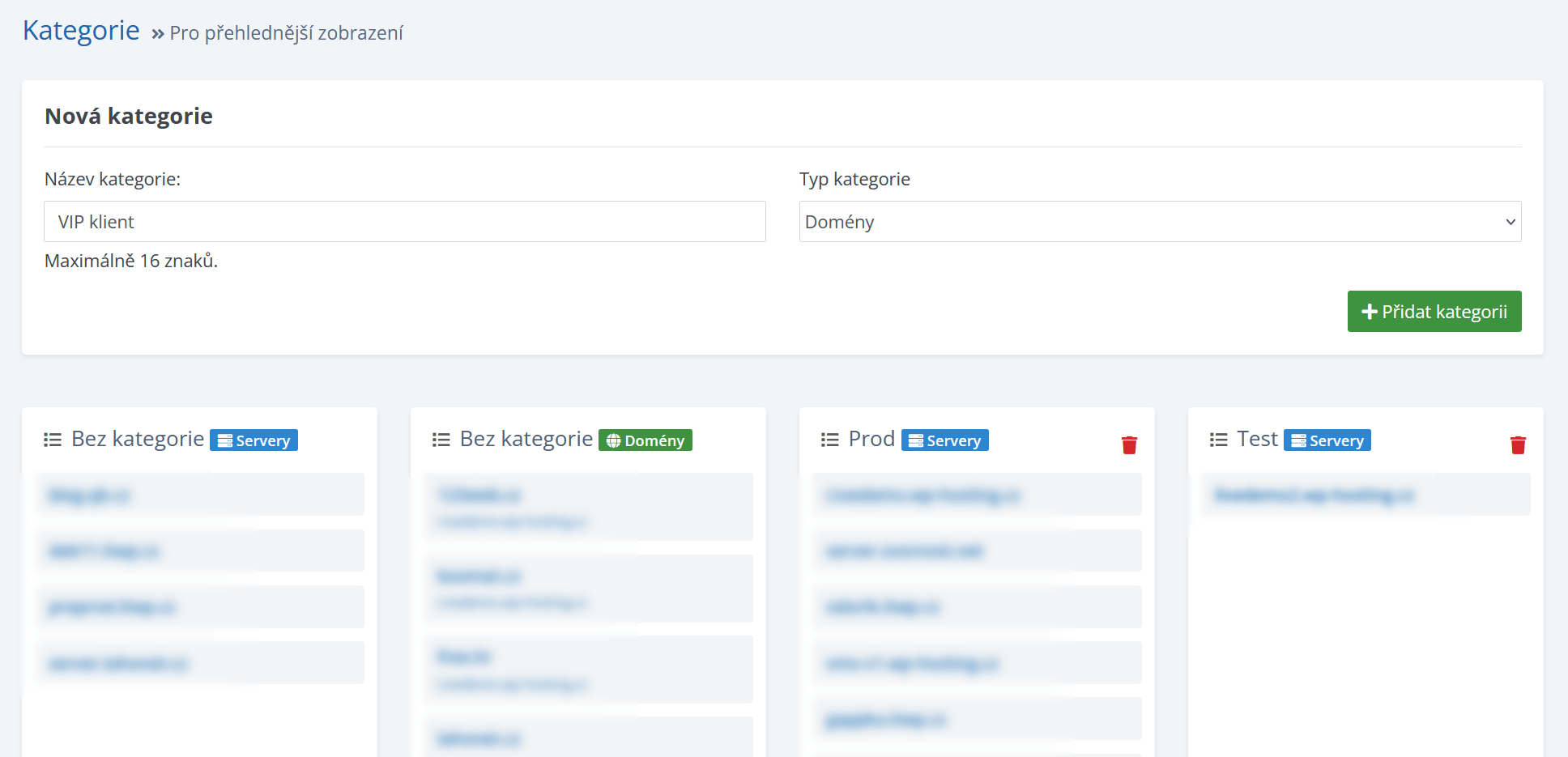Select the only item in Test category
The image size is (1568, 757).
tap(1365, 495)
